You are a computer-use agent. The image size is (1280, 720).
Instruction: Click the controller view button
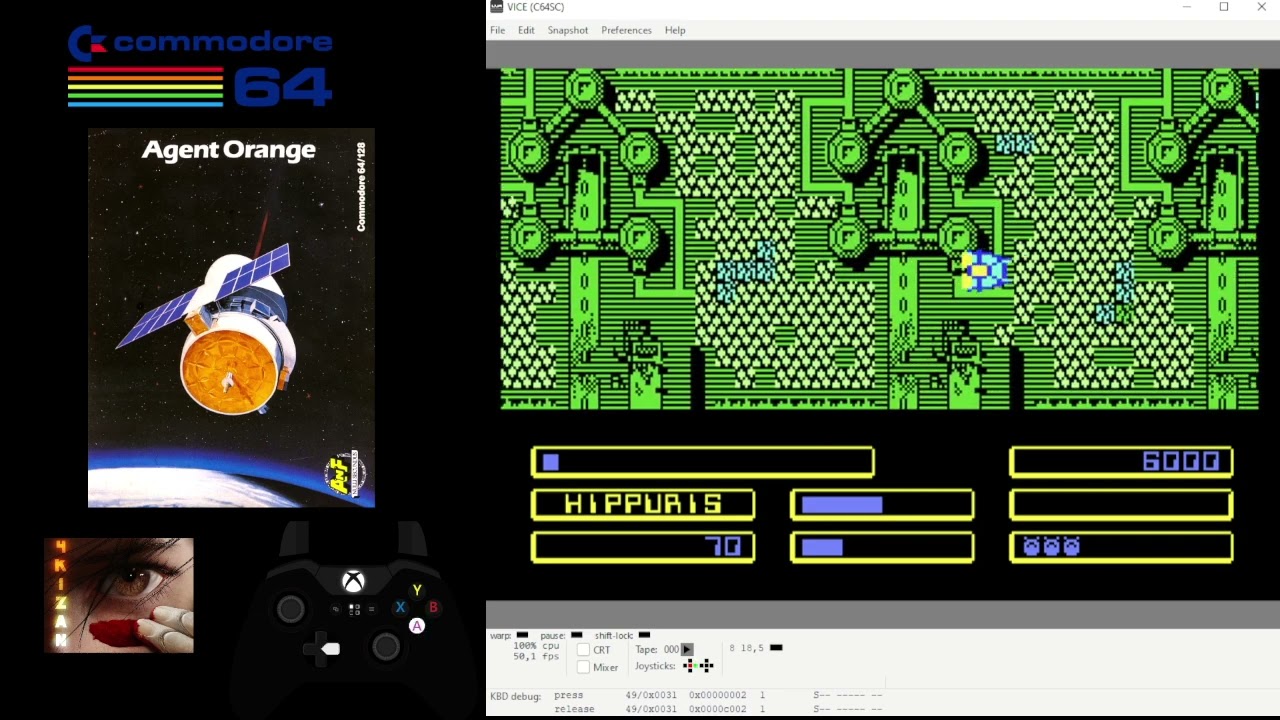(336, 608)
